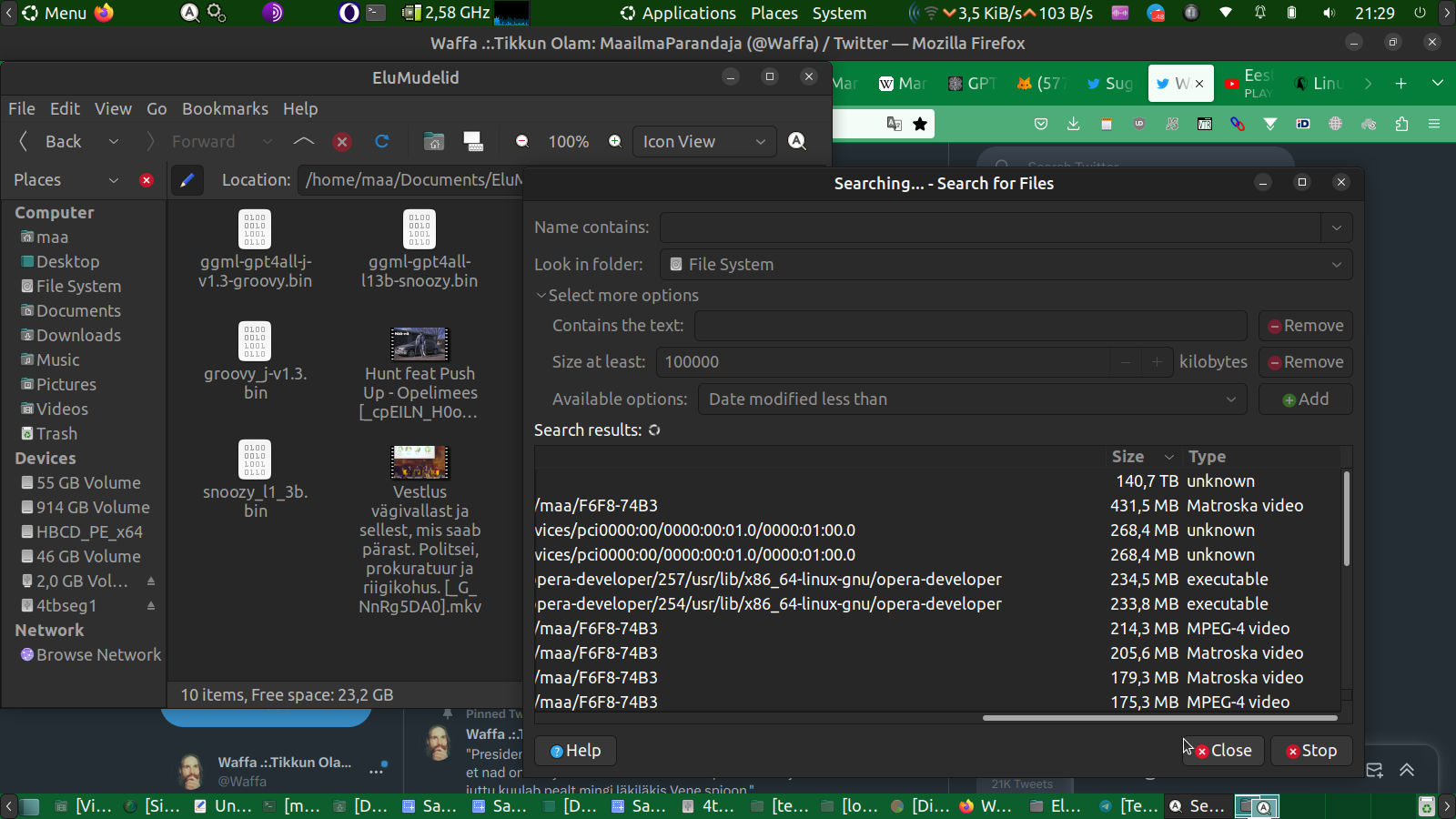Open the Bookmarks menu
Viewport: 1456px width, 819px height.
click(225, 108)
